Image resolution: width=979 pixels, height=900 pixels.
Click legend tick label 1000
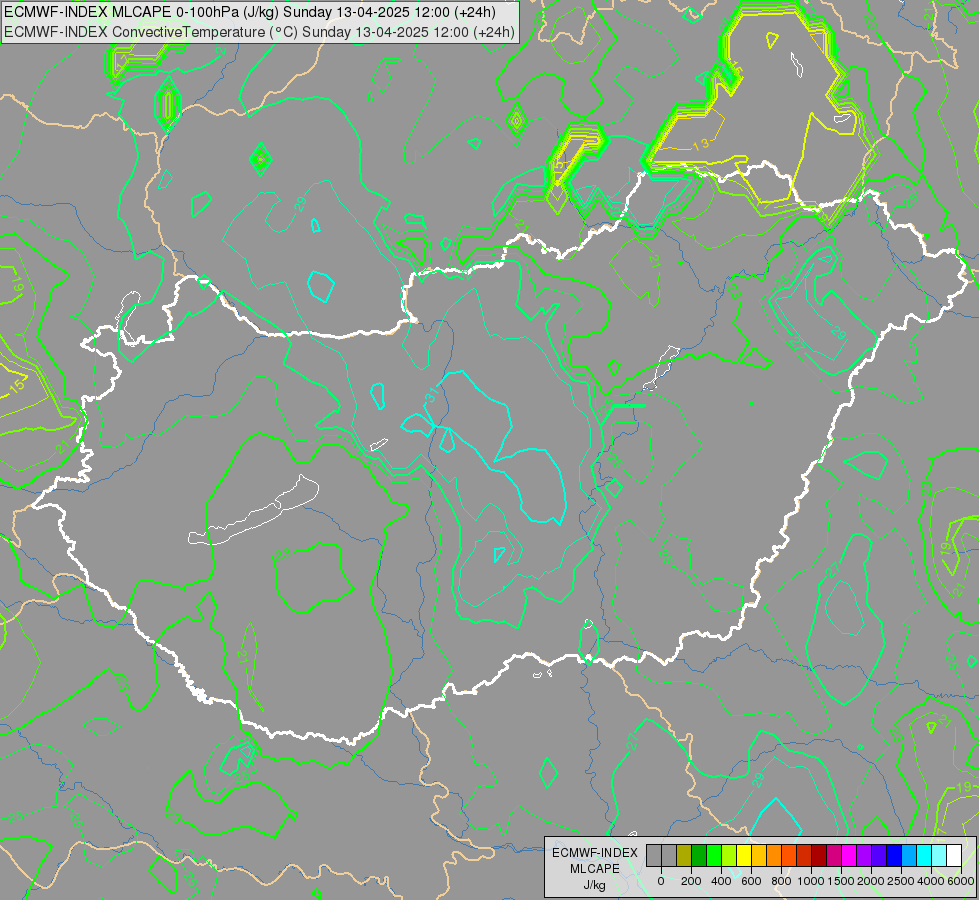point(812,881)
